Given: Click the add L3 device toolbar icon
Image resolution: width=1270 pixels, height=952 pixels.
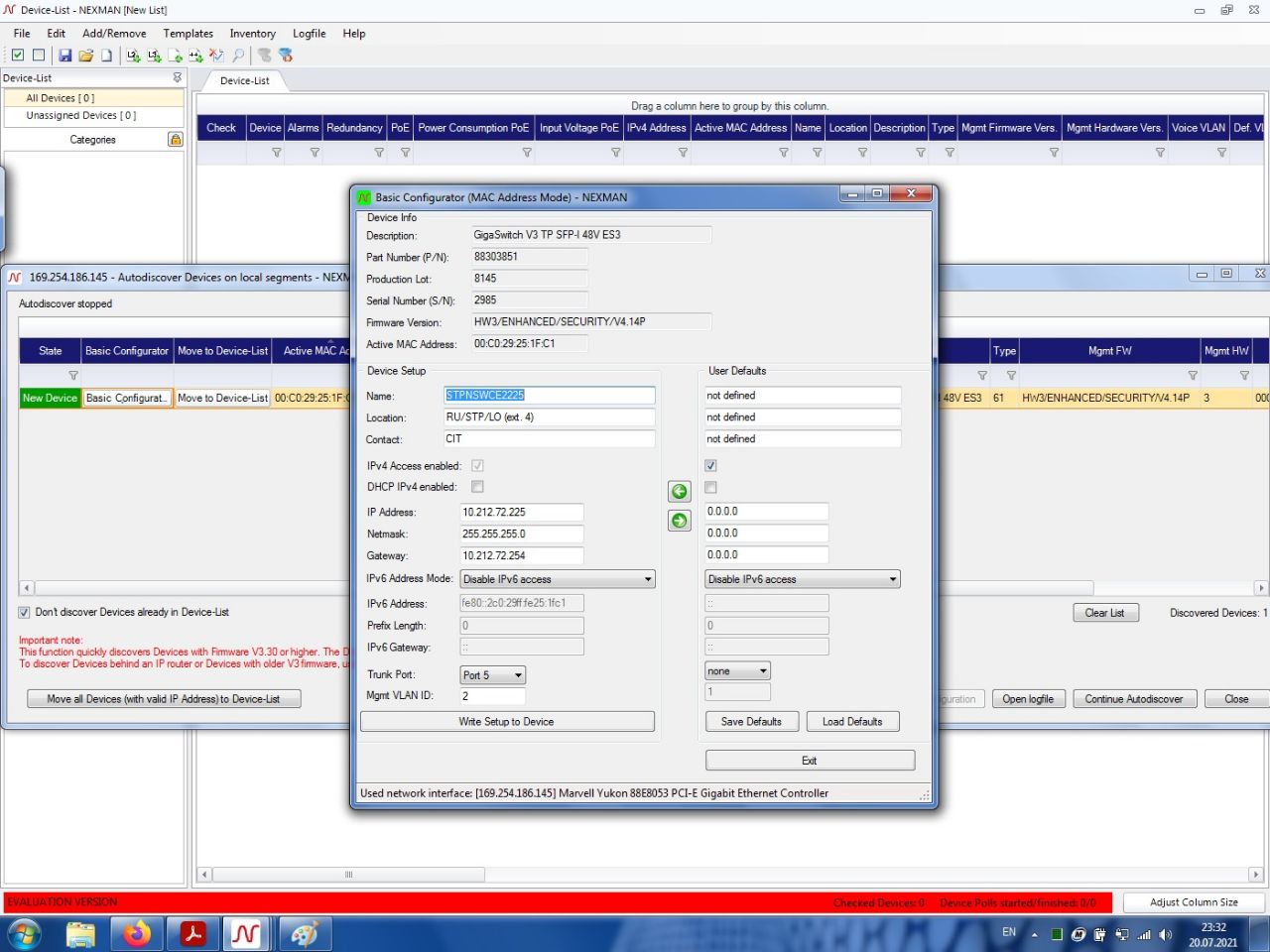Looking at the screenshot, I should point(154,56).
